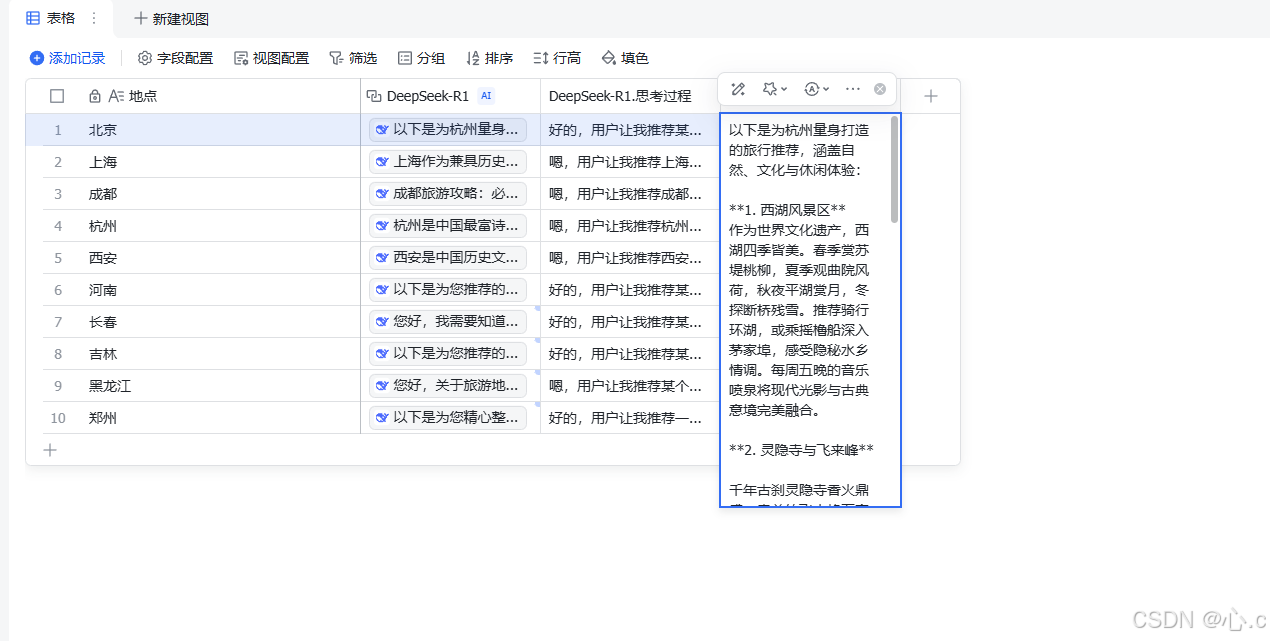The image size is (1270, 641).
Task: Open 视图配置 view settings
Action: (x=271, y=58)
